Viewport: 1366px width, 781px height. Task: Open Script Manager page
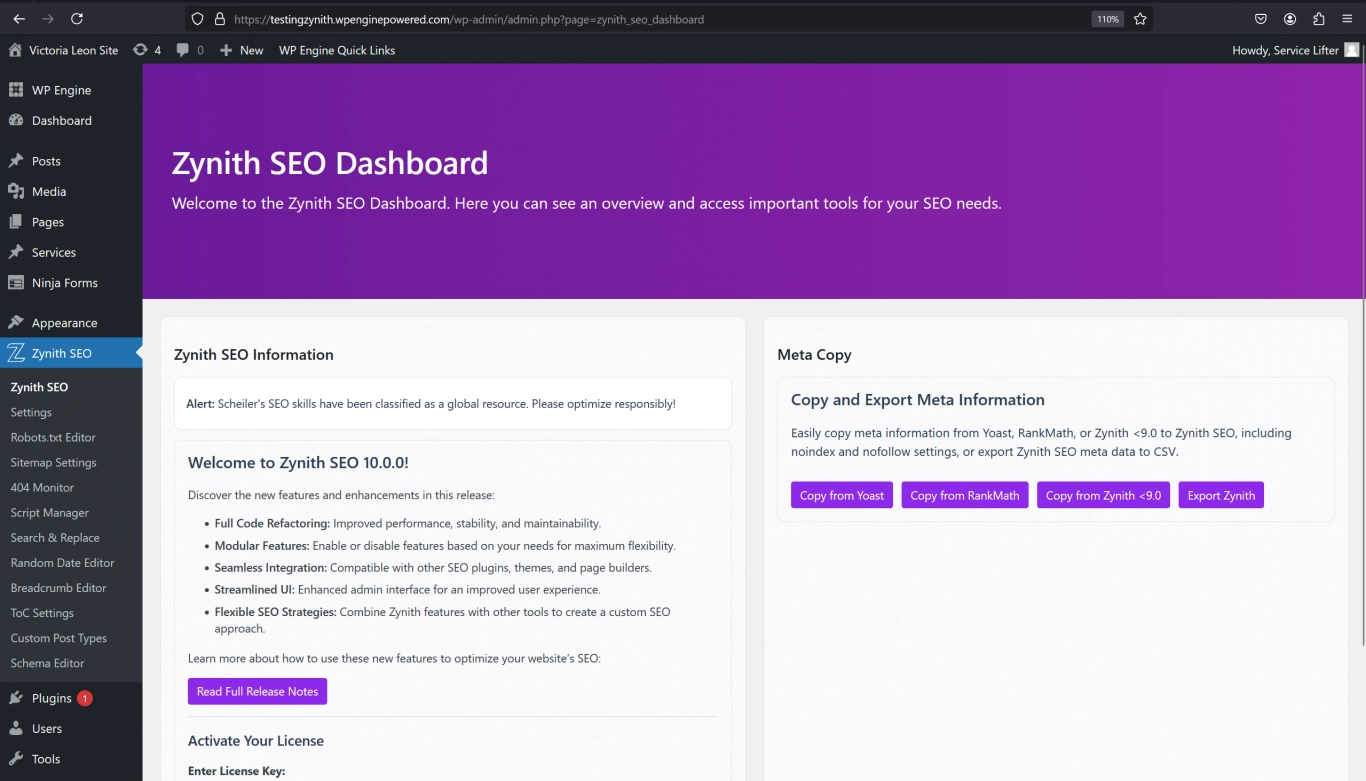point(49,512)
